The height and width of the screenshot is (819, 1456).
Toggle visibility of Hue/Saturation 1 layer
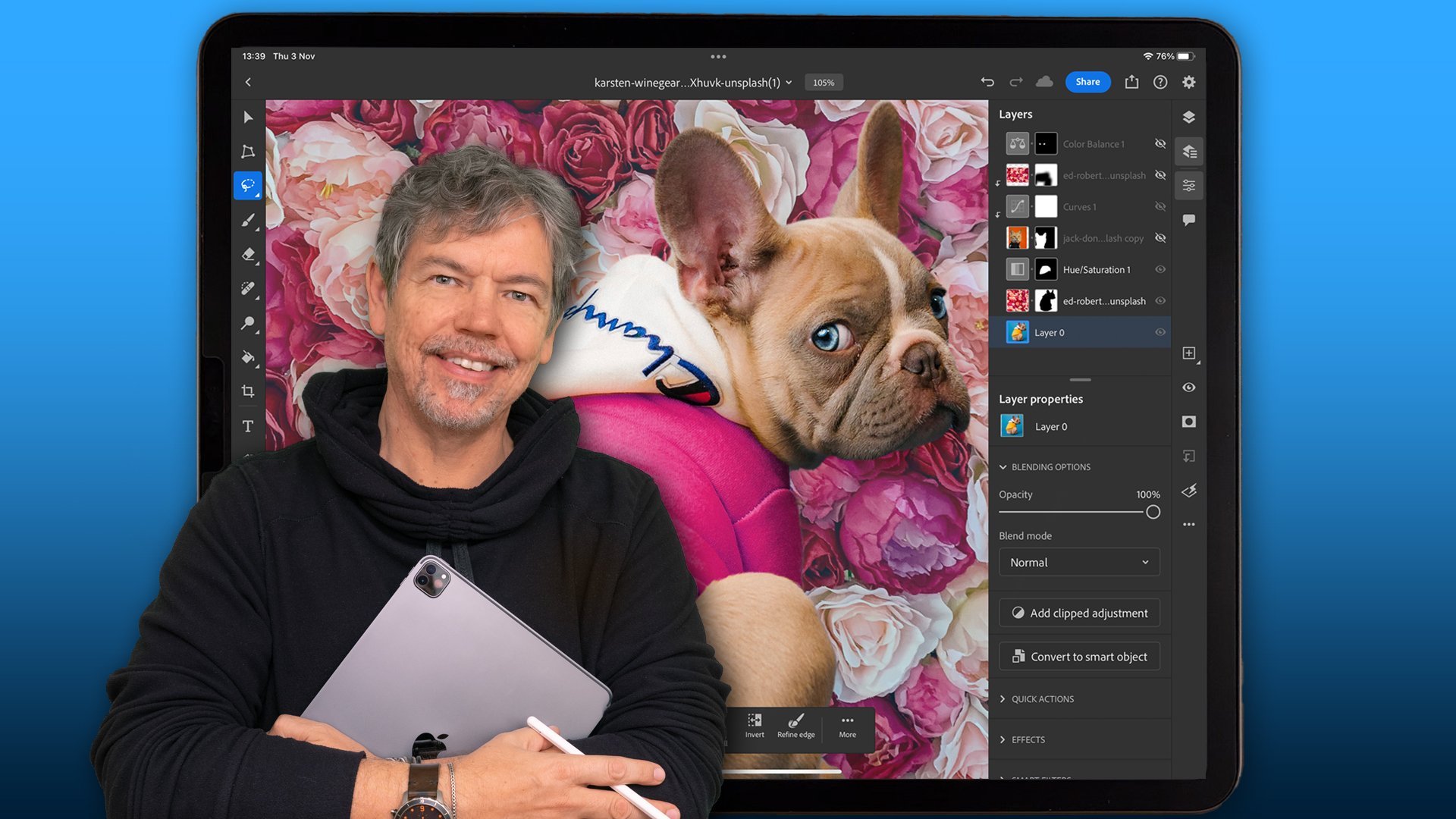1159,269
